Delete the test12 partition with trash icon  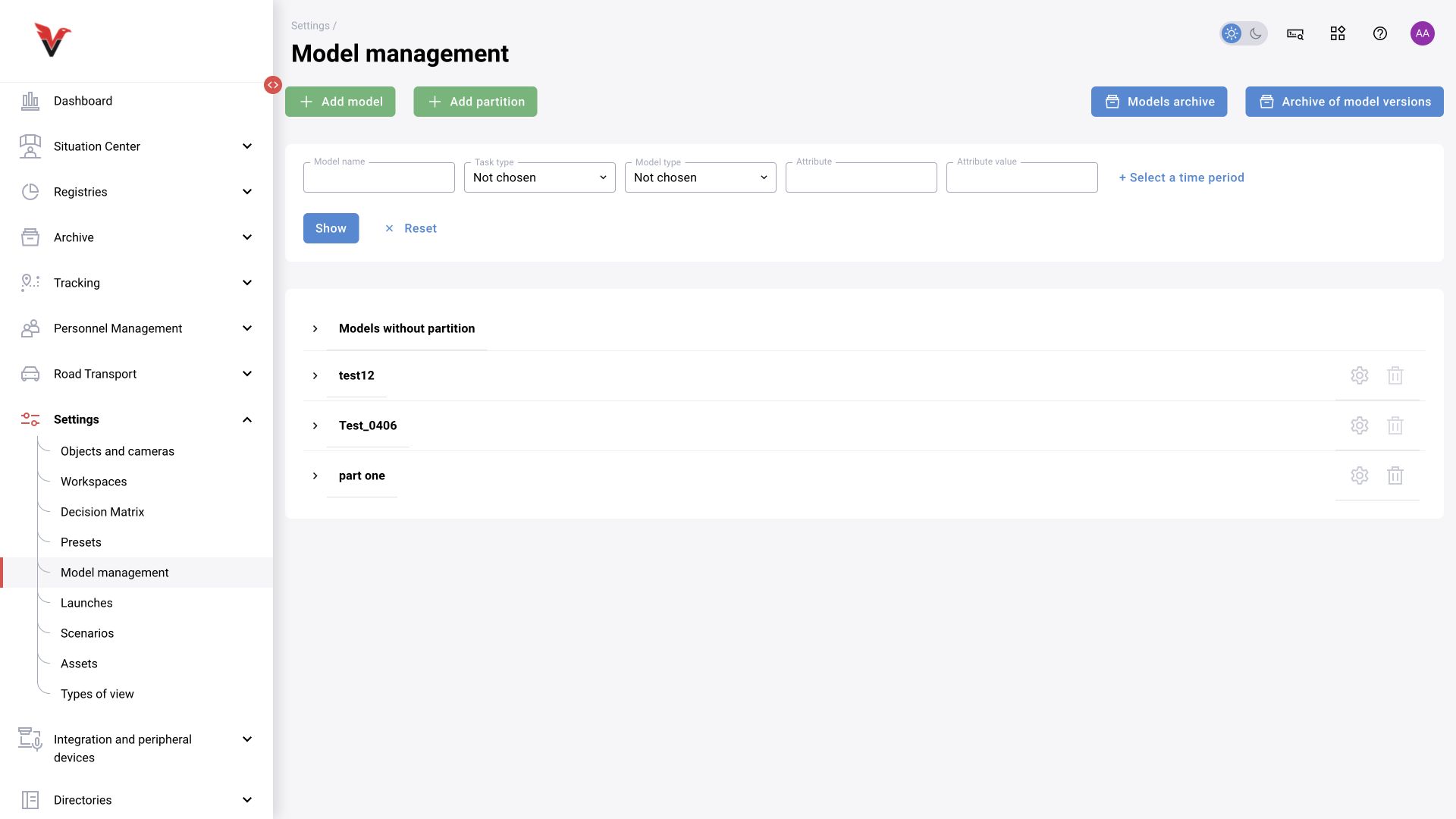pos(1395,375)
